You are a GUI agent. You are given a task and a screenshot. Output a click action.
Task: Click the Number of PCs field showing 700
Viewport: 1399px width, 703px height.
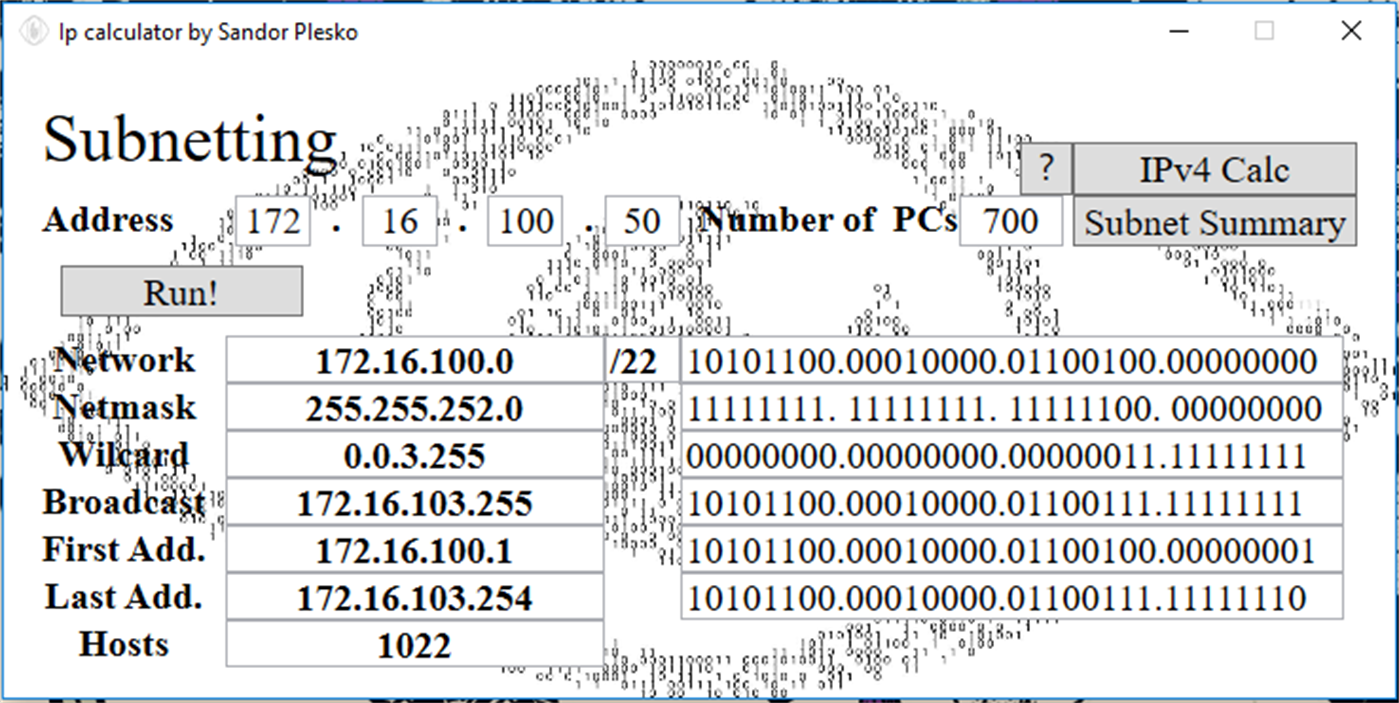pos(1010,221)
